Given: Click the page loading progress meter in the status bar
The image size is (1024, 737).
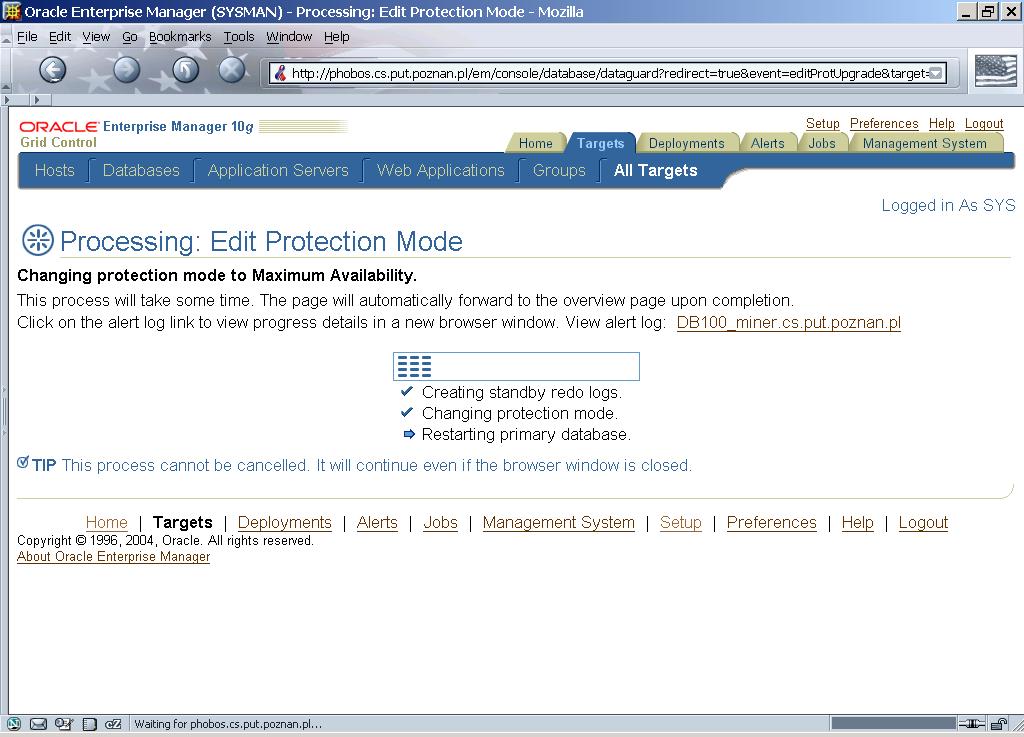Looking at the screenshot, I should [893, 723].
